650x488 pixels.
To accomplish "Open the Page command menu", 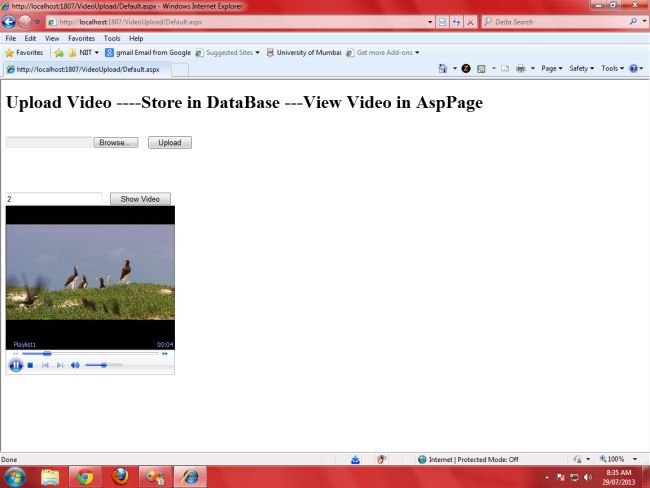I will 552,68.
